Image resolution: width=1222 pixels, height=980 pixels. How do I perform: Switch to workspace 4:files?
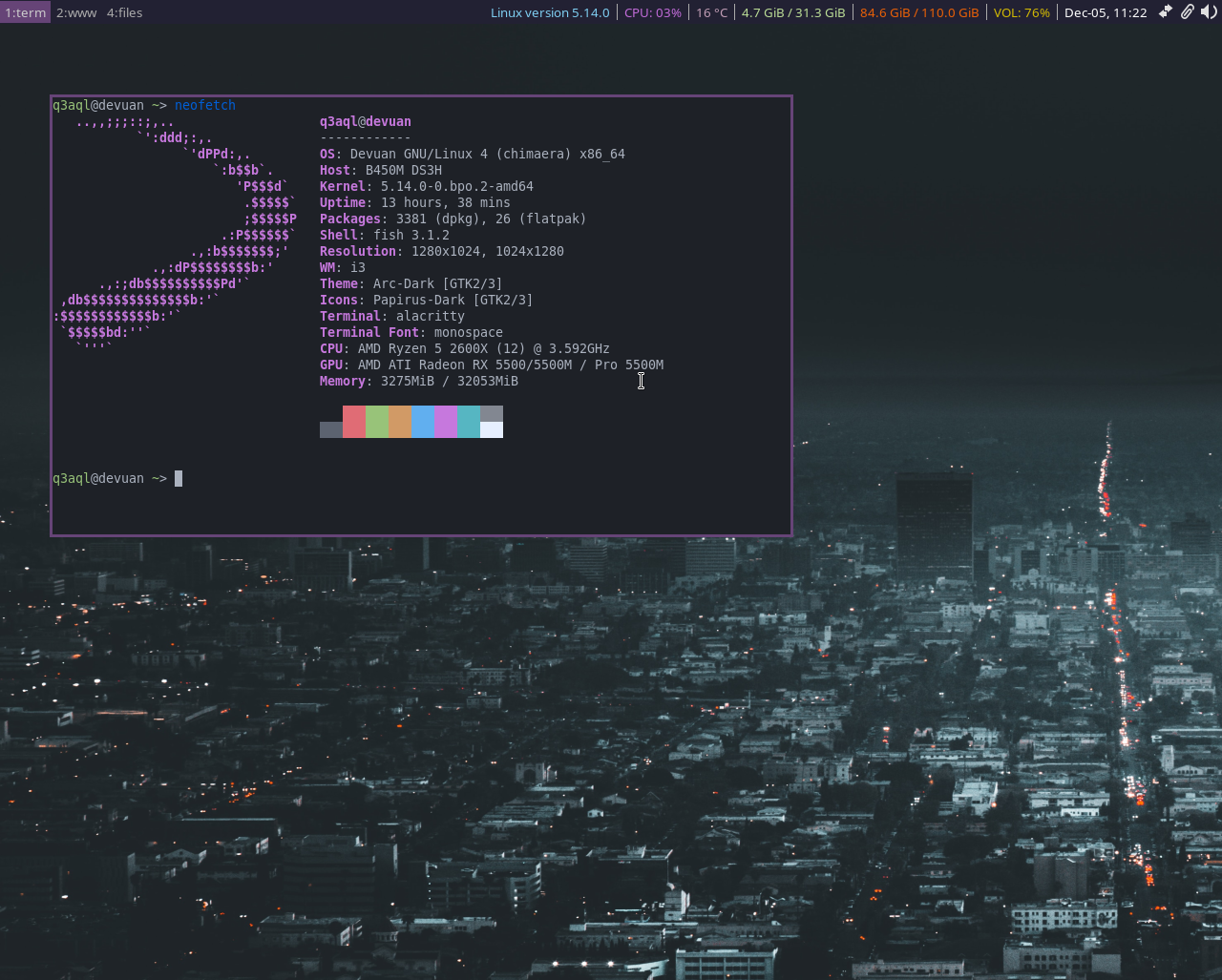pyautogui.click(x=125, y=12)
